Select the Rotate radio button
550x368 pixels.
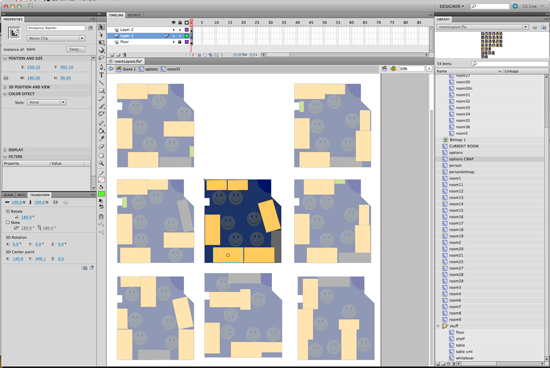pyautogui.click(x=8, y=211)
